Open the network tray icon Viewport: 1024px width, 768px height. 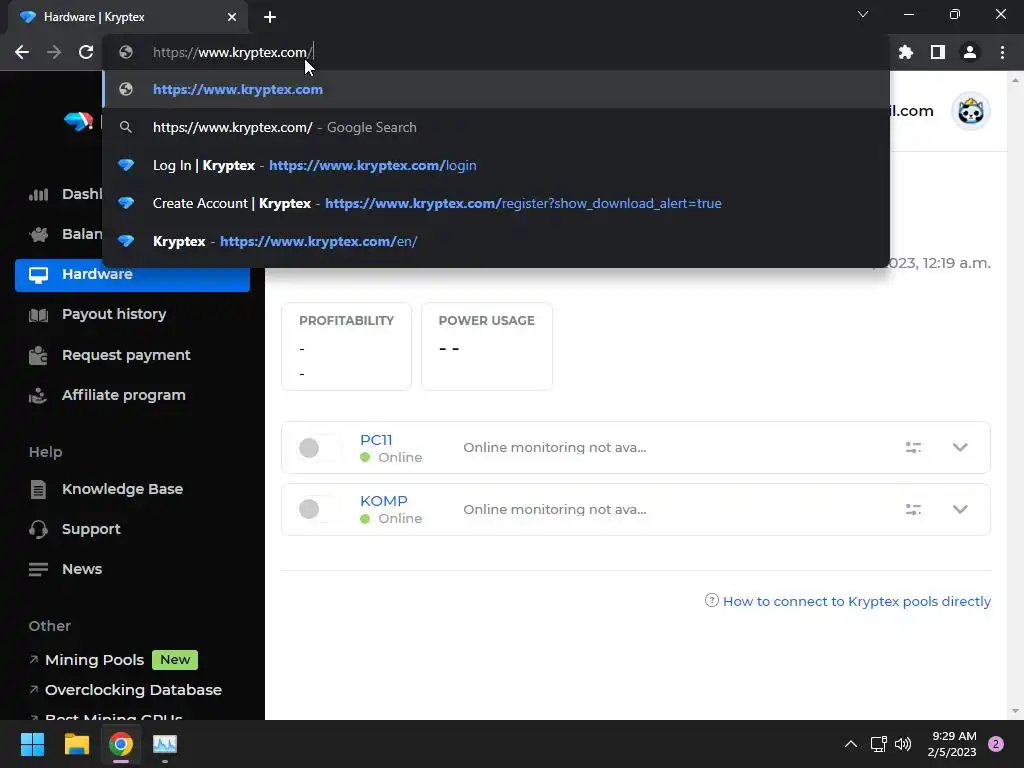point(878,744)
